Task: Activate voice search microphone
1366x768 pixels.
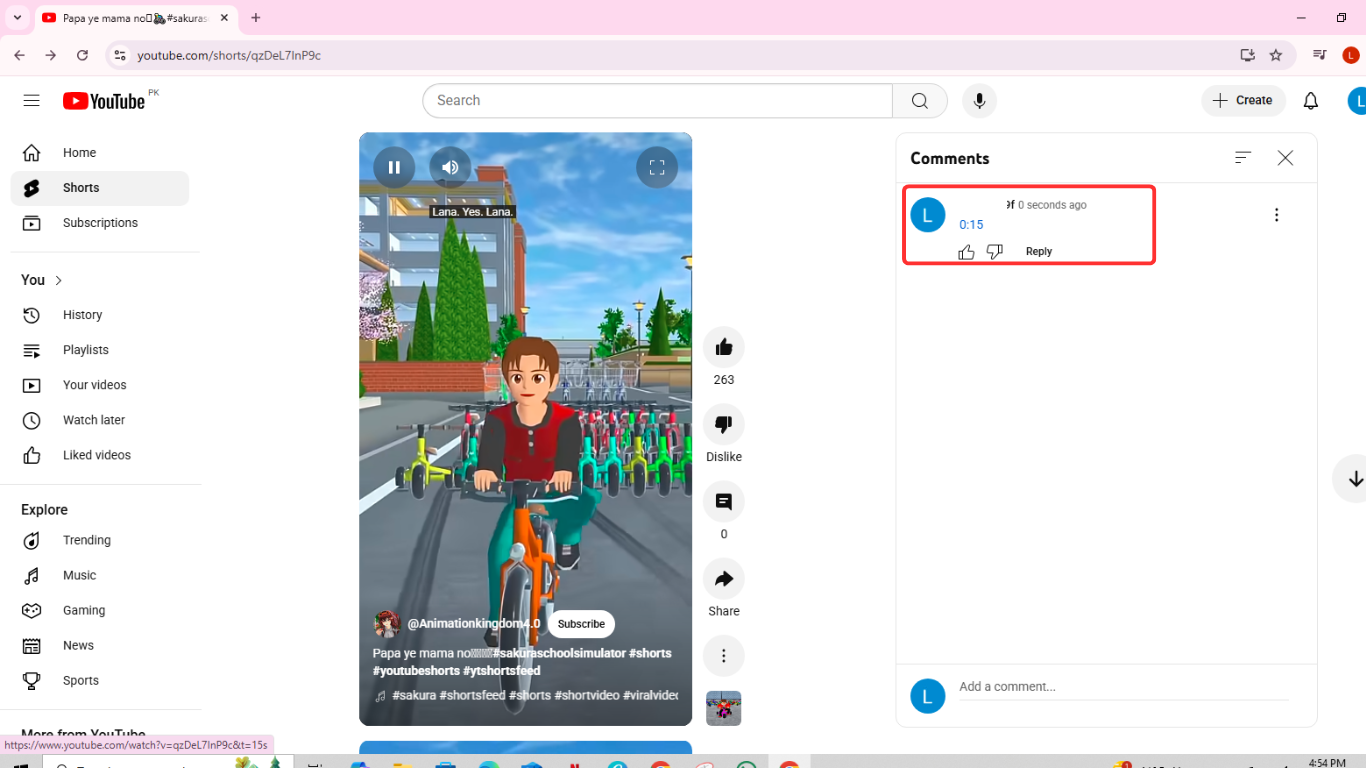Action: [x=979, y=101]
